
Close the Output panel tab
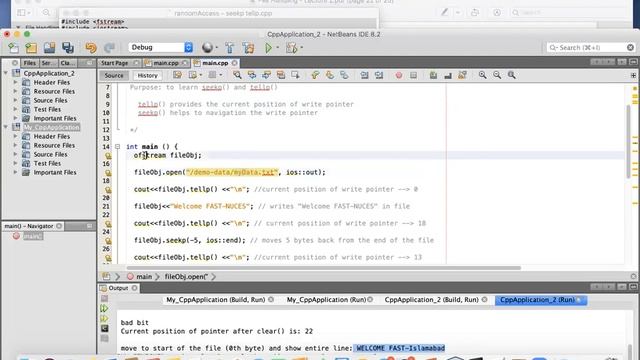134,288
